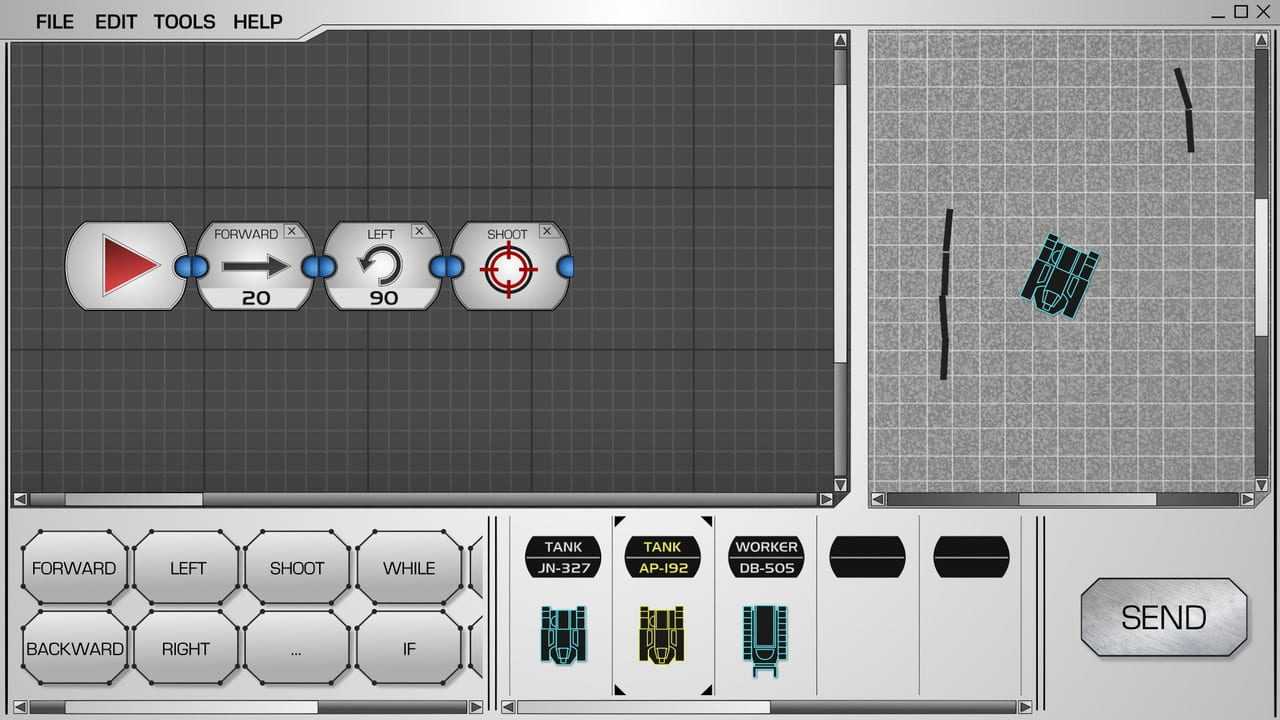Click the tank on the map
The image size is (1280, 720).
tap(1059, 276)
